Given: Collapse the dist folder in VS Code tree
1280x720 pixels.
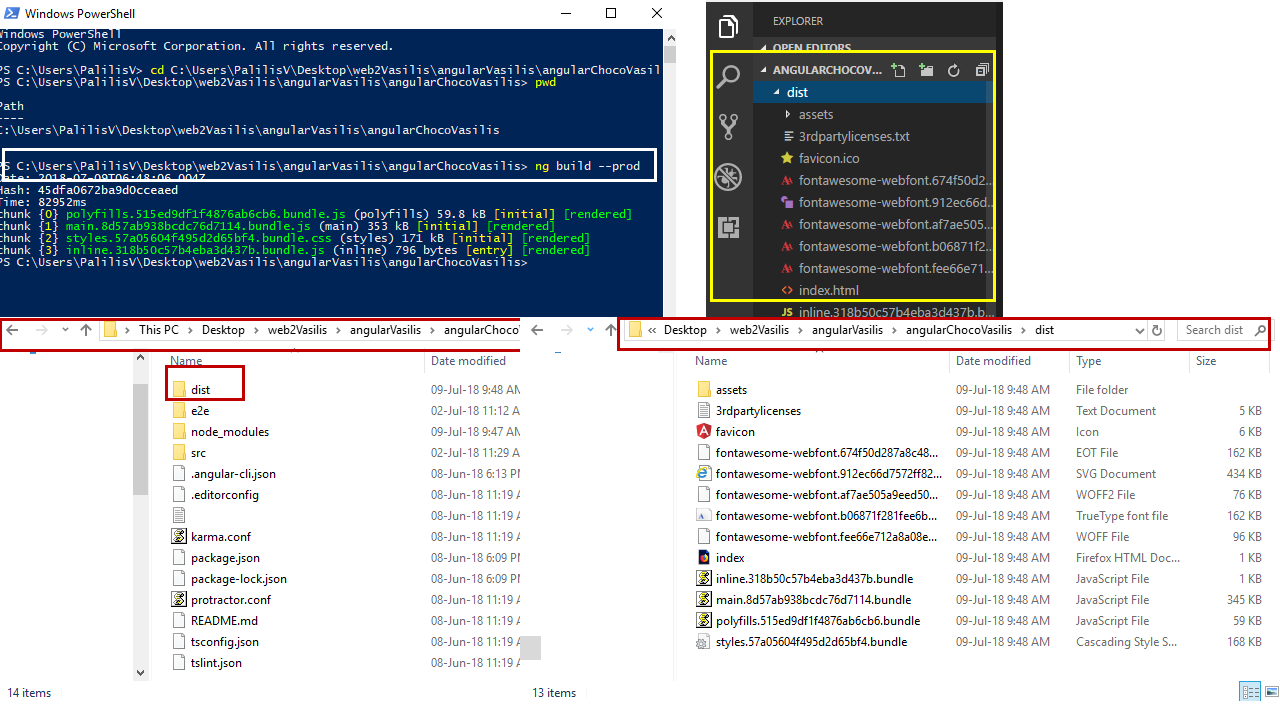Looking at the screenshot, I should click(x=777, y=92).
